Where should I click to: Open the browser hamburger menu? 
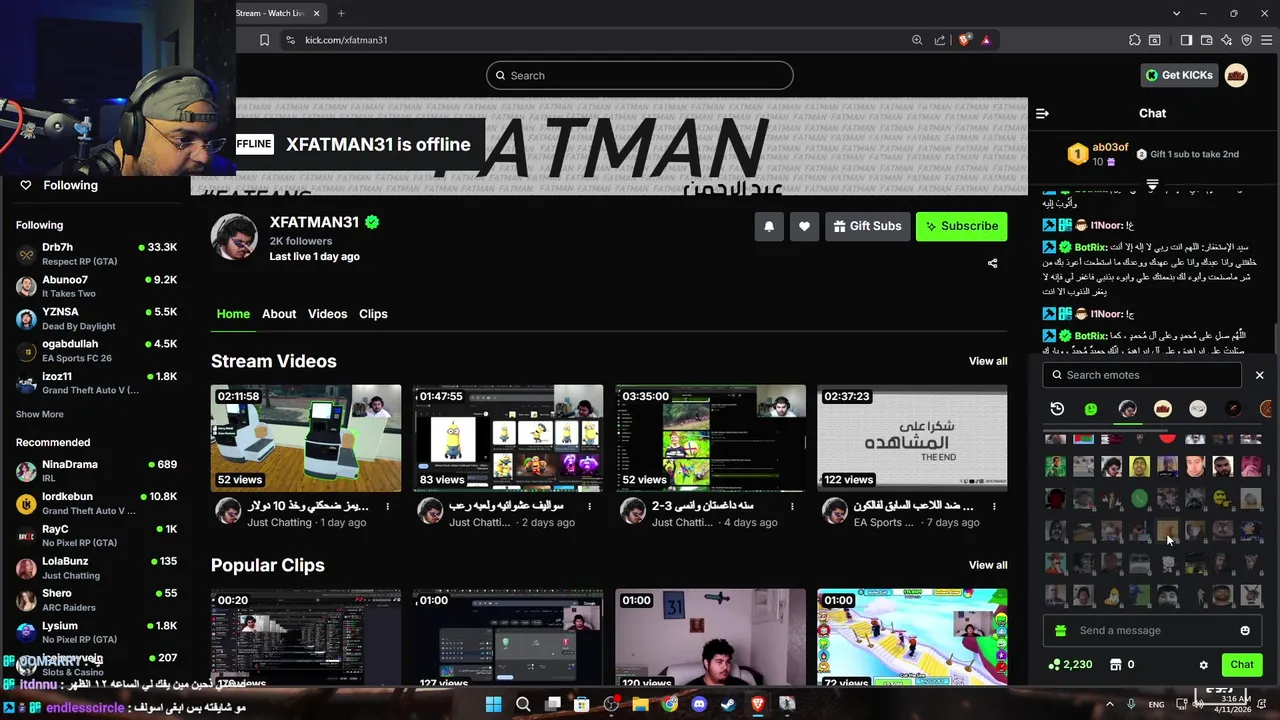point(1266,40)
